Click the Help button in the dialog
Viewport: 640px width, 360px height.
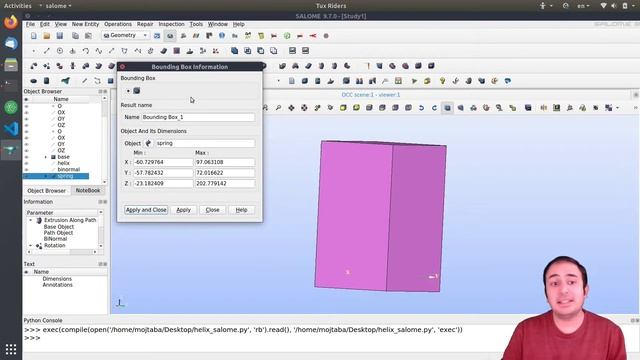pos(241,210)
